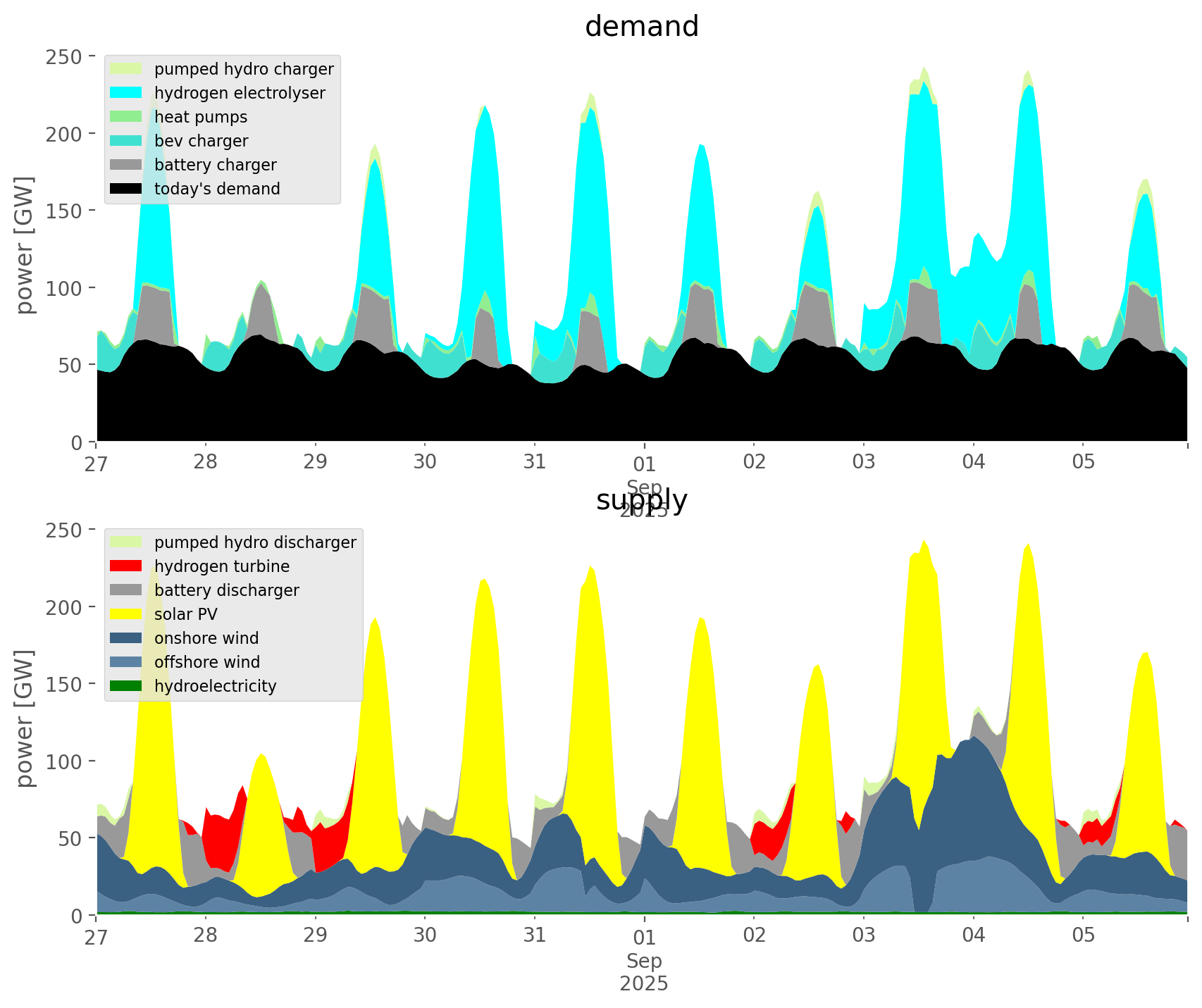Select the 03 date tick on supply chart

click(x=863, y=936)
